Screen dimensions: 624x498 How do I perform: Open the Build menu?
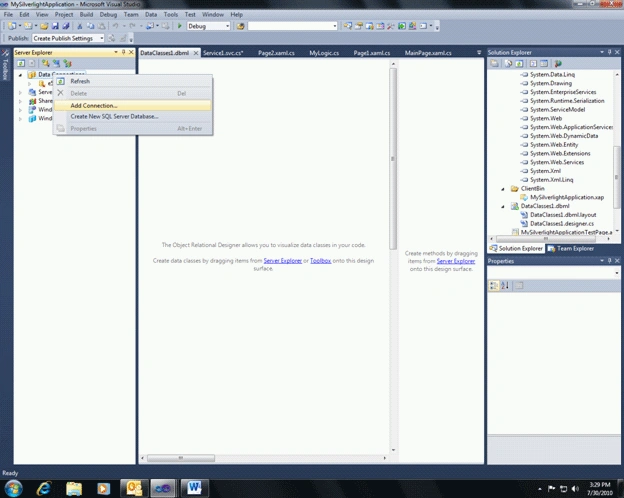(86, 14)
